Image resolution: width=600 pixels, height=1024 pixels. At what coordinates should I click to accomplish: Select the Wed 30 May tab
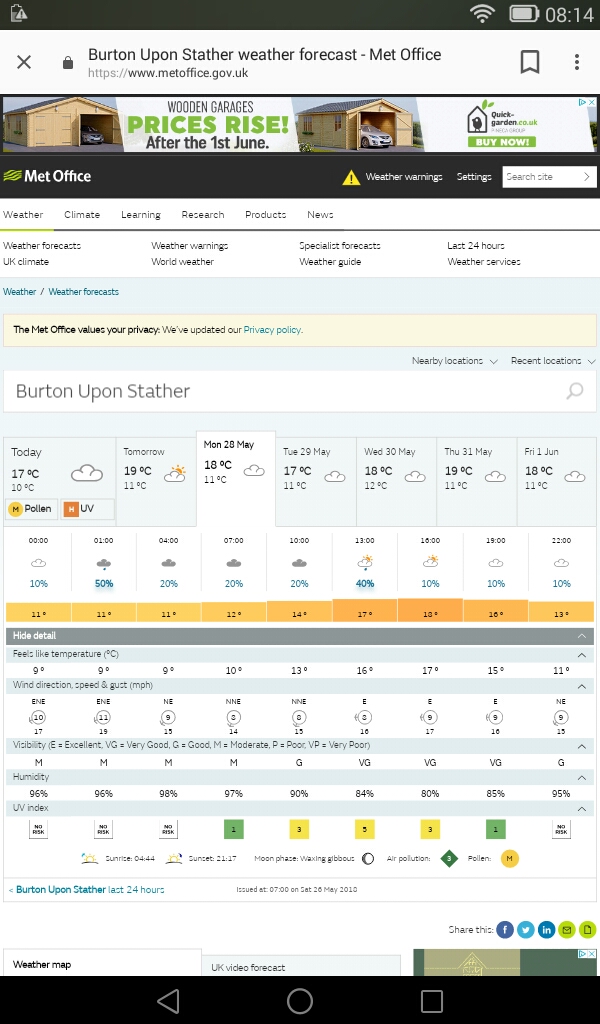(396, 482)
